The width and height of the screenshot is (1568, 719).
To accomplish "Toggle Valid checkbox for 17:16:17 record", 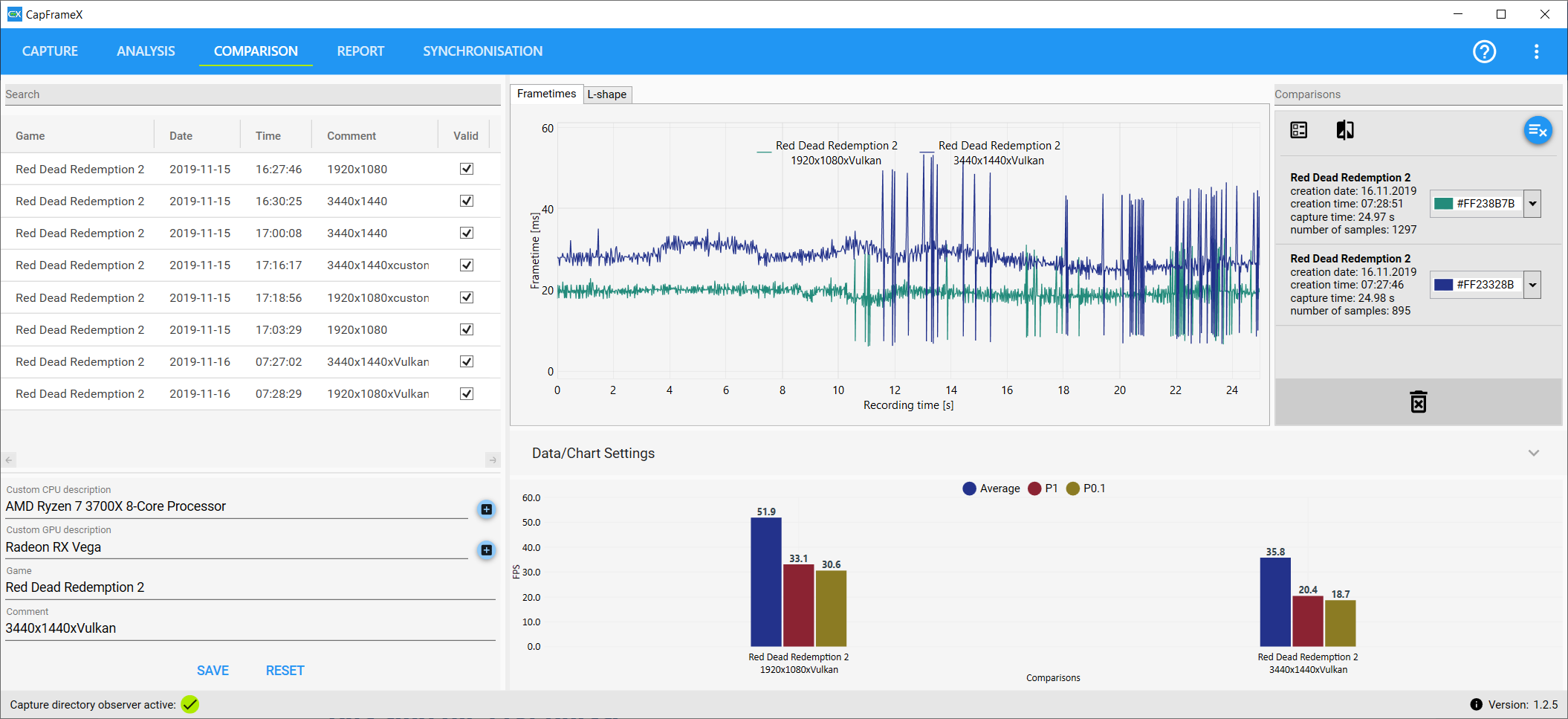I will 467,265.
